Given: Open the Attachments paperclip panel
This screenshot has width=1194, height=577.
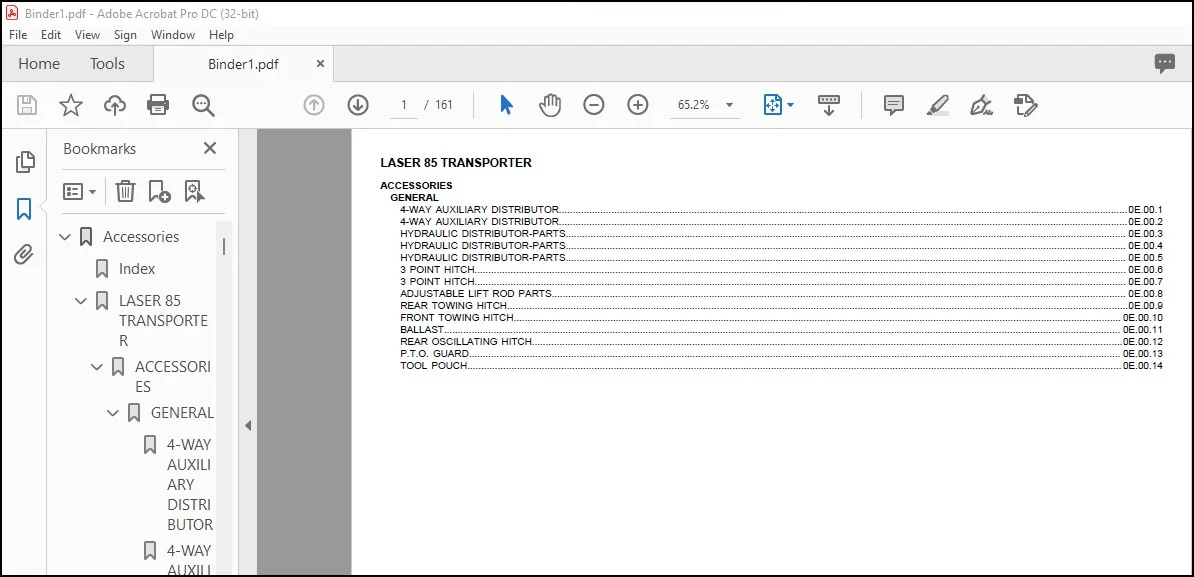Looking at the screenshot, I should coord(24,254).
